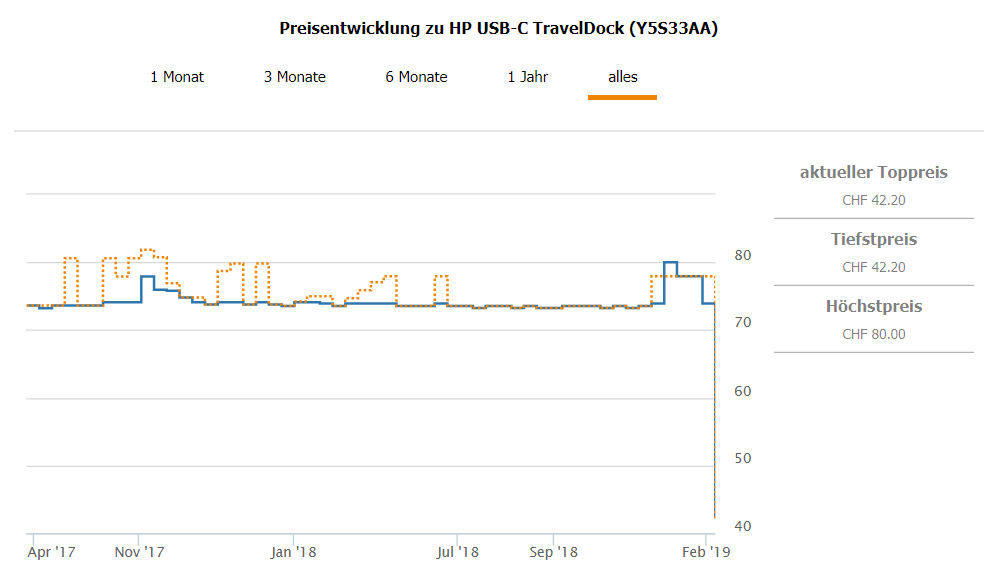The image size is (985, 586).
Task: Click the 80 y-axis price label
Action: [x=744, y=256]
